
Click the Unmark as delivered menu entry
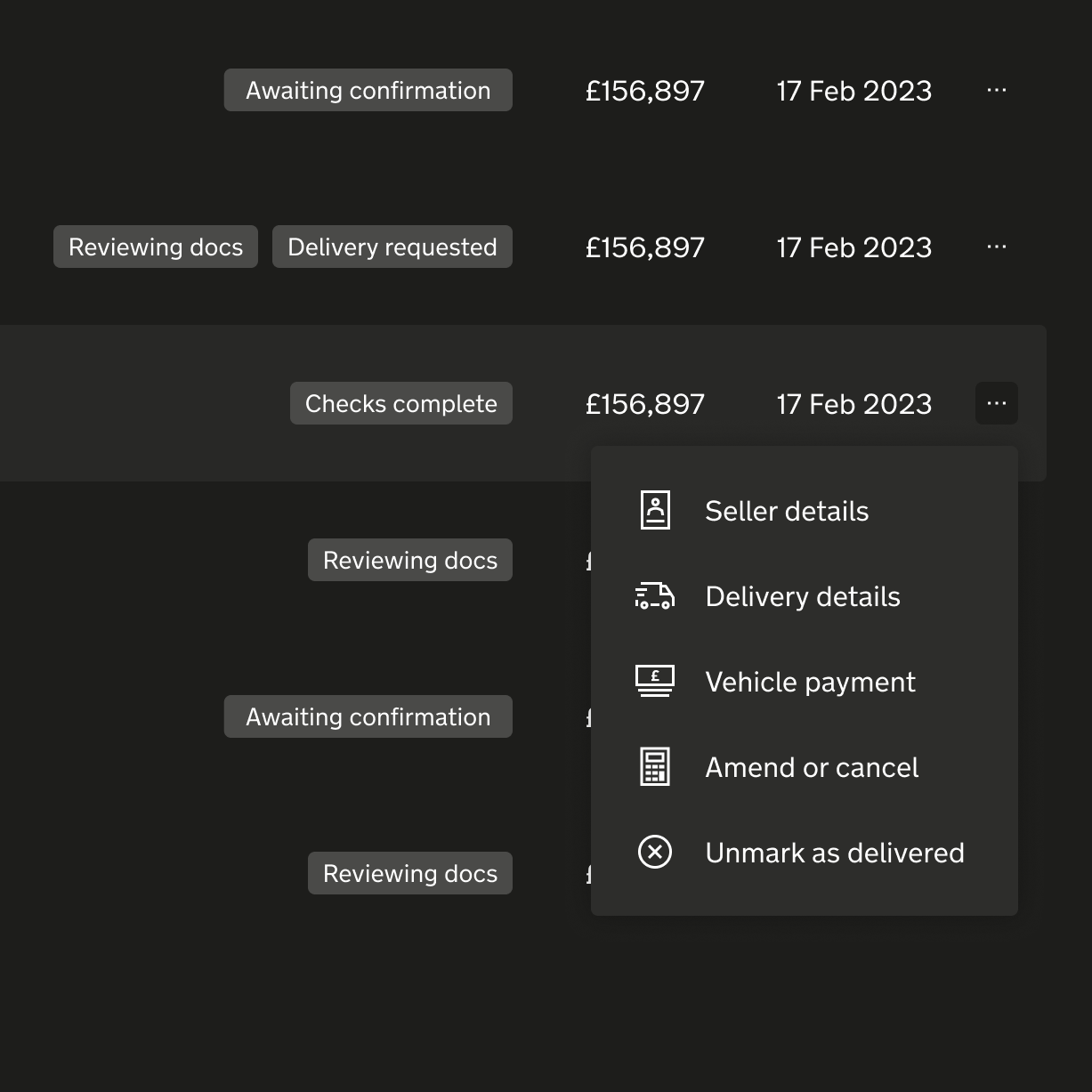(835, 852)
